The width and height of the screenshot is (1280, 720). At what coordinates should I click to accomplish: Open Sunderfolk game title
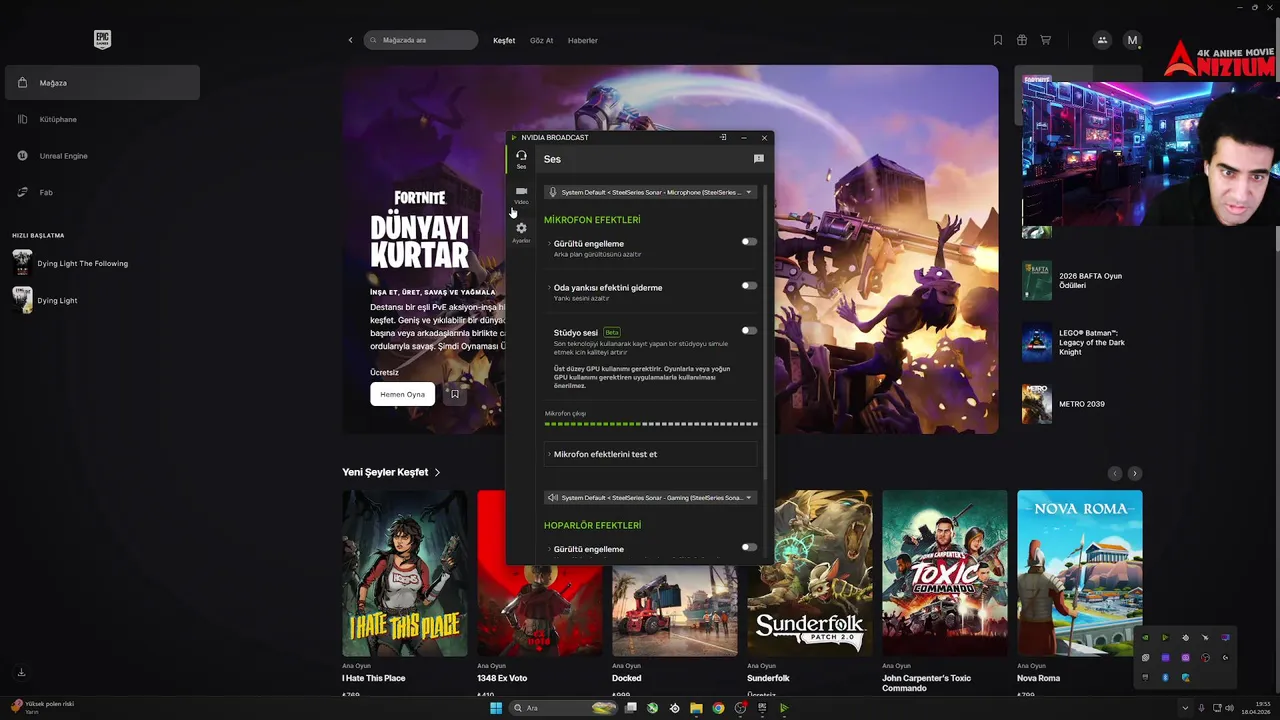click(768, 678)
